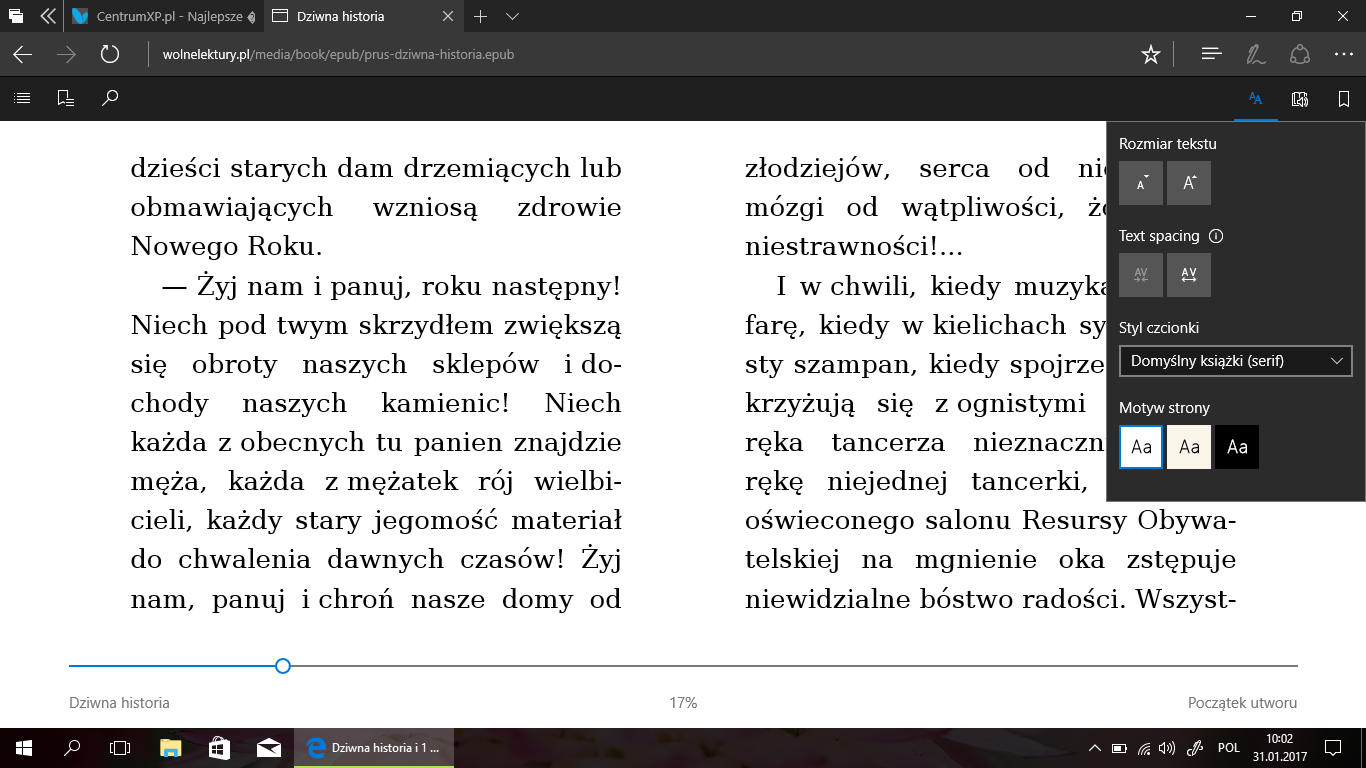Viewport: 1366px width, 768px height.
Task: Decrease text size button
Action: click(1141, 183)
